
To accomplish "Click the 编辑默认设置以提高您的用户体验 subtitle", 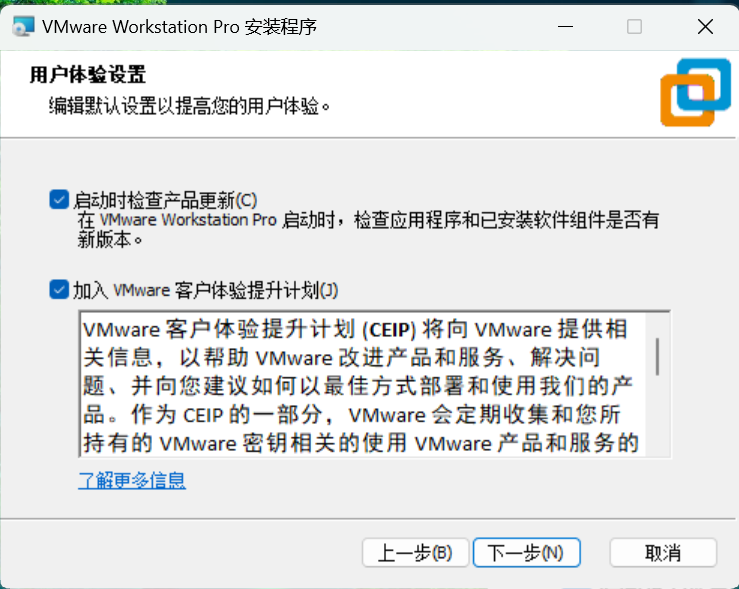I will 189,106.
